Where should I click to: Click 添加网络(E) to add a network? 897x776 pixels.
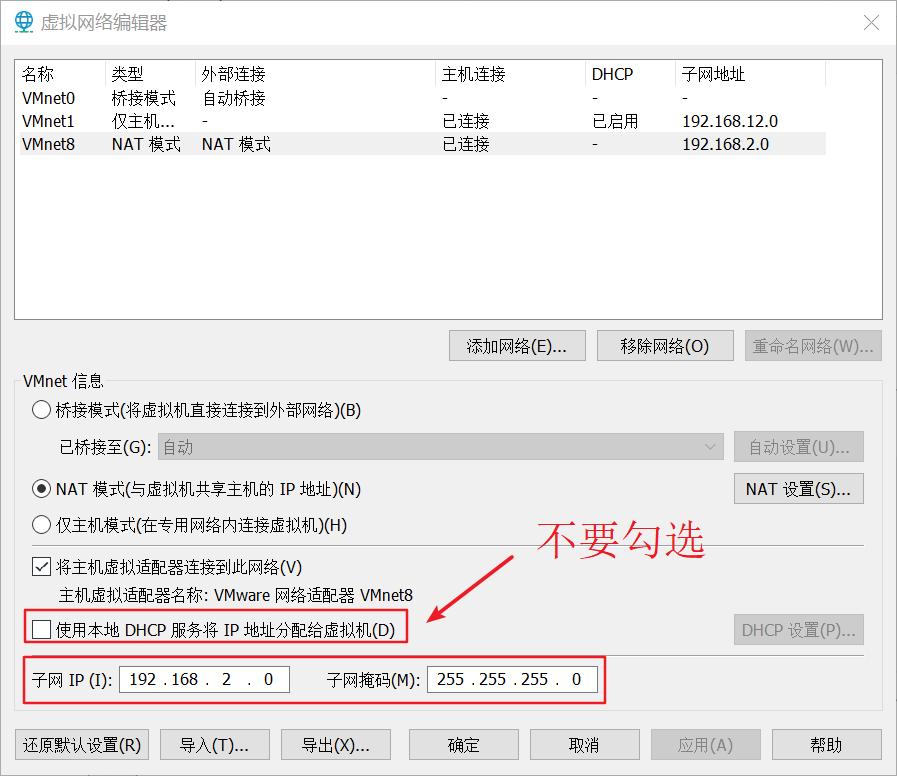pos(517,345)
